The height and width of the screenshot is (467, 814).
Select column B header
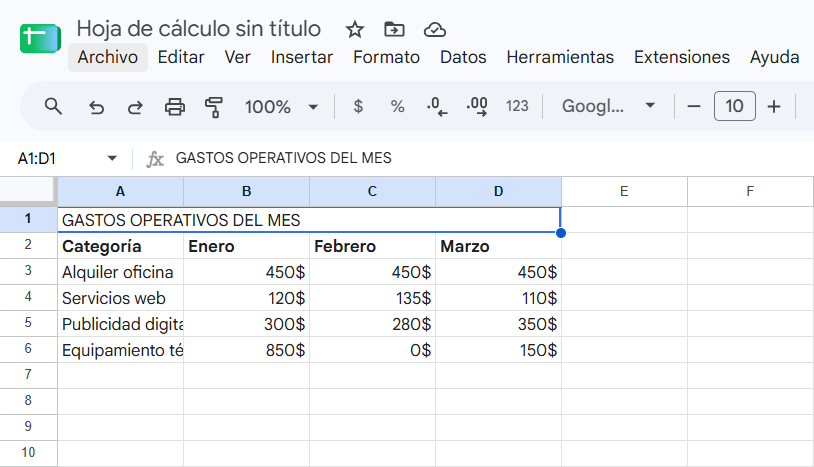247,191
